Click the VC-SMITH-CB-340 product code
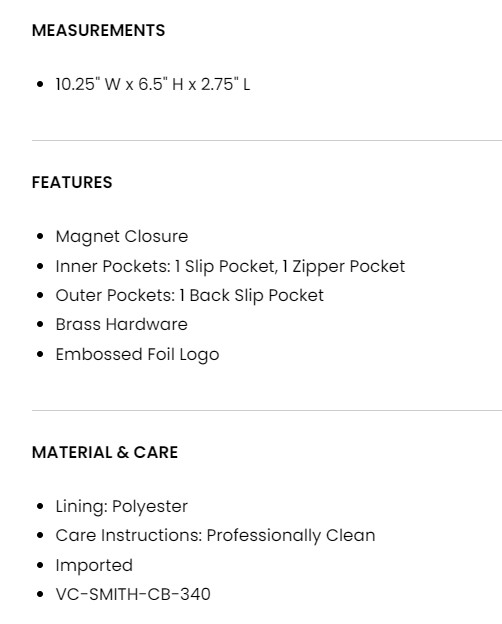The width and height of the screenshot is (502, 624). click(133, 595)
